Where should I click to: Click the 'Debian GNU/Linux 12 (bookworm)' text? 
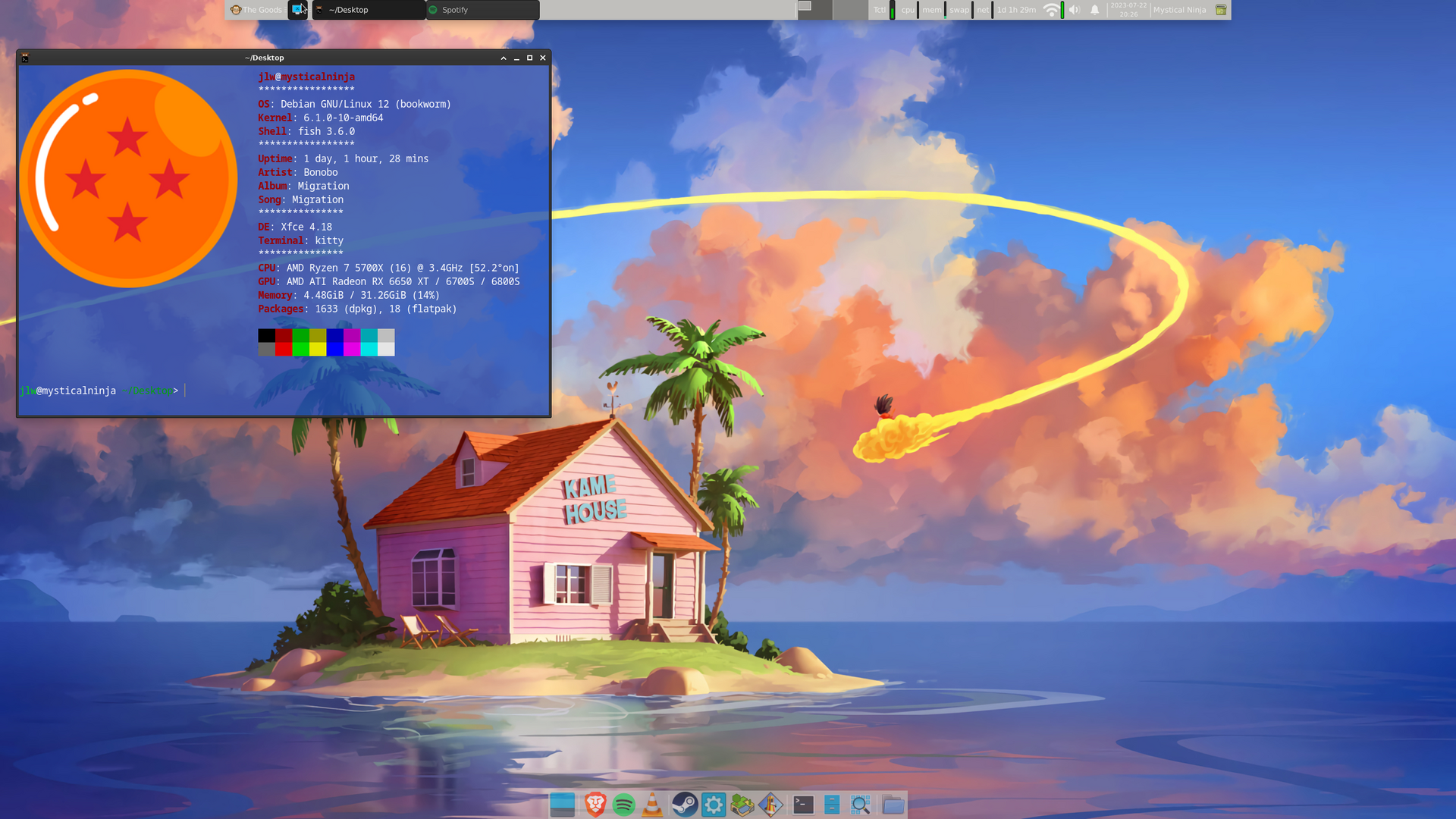[x=366, y=104]
